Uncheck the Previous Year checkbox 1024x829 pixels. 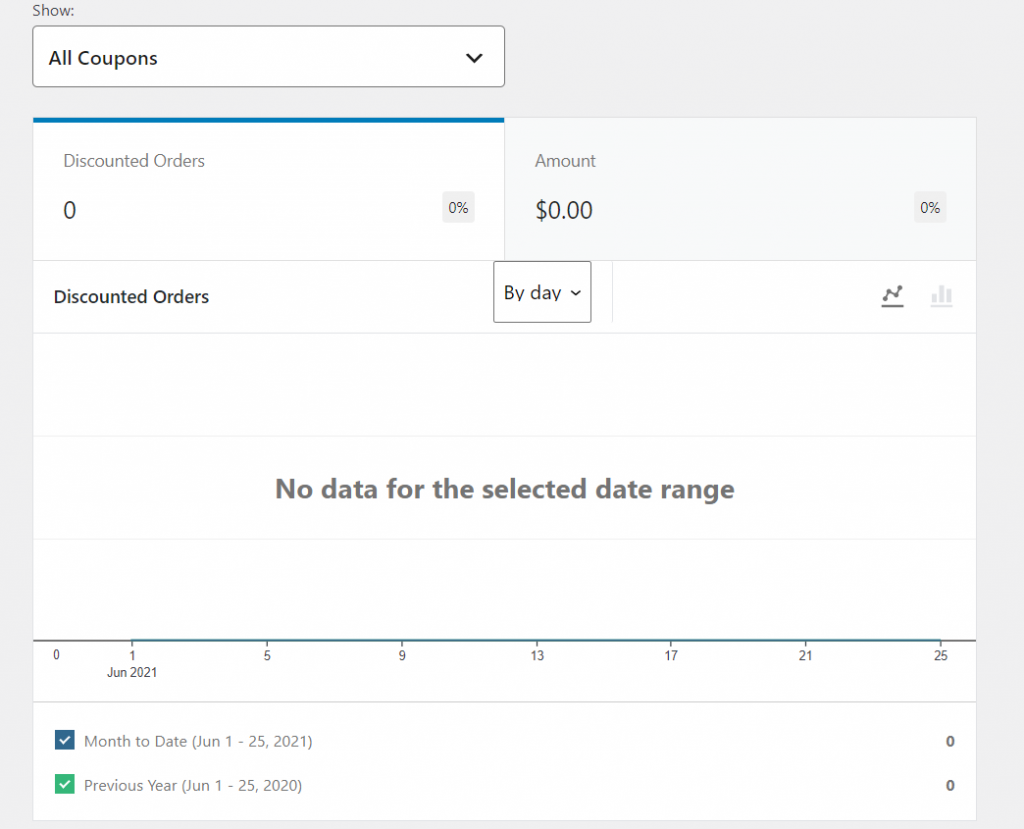pos(65,785)
